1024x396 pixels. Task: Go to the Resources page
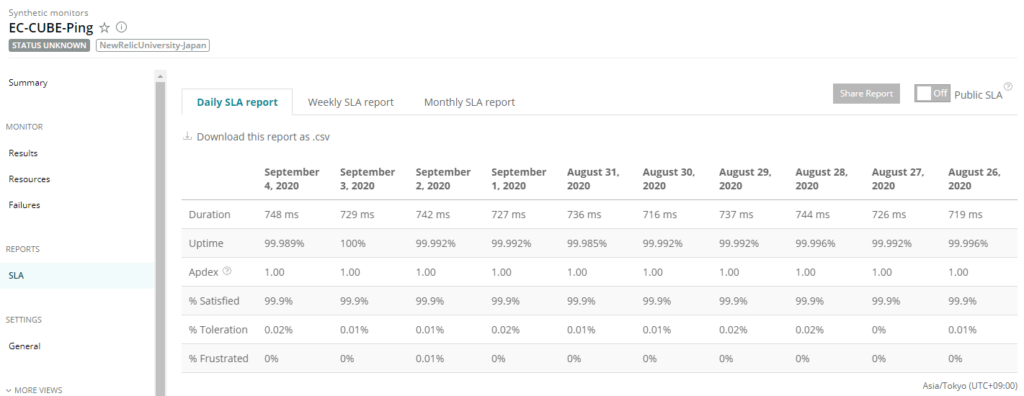click(x=29, y=179)
